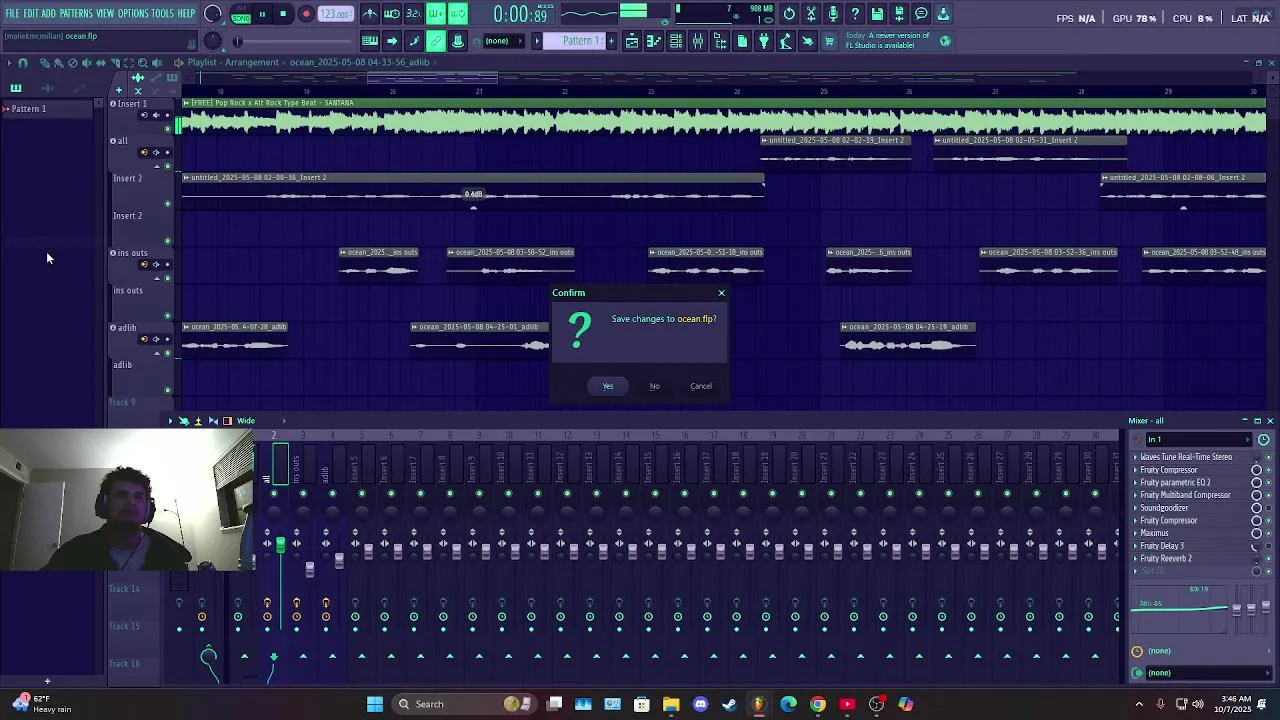Open the help question mark icon
The image size is (1280, 720).
(x=855, y=14)
